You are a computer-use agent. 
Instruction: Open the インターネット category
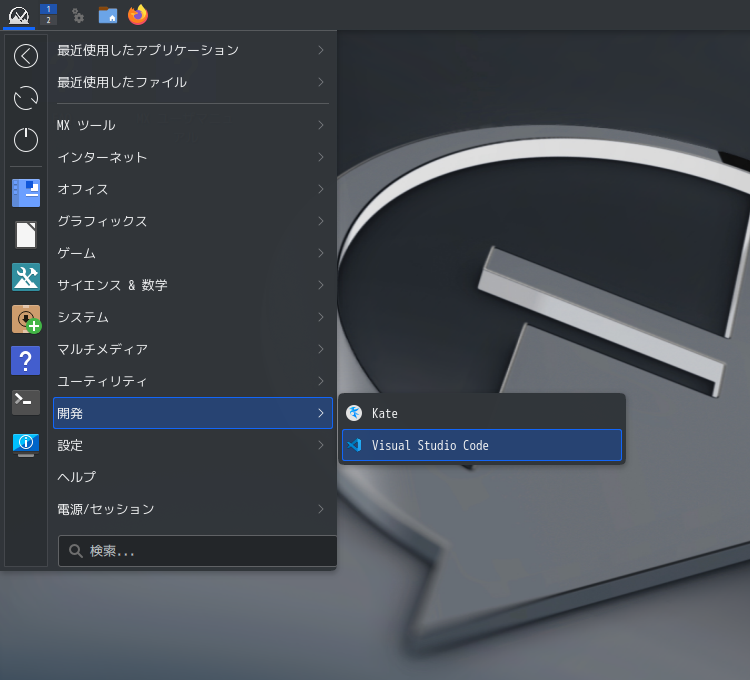(193, 157)
